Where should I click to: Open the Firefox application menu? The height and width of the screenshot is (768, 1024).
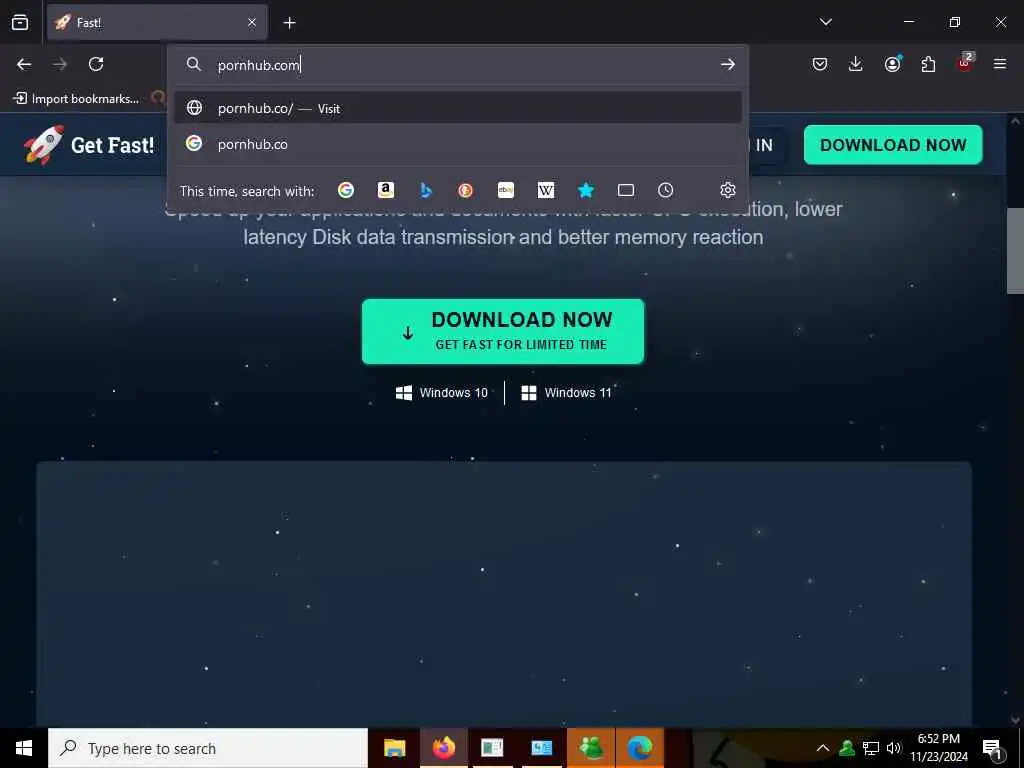pyautogui.click(x=1000, y=64)
